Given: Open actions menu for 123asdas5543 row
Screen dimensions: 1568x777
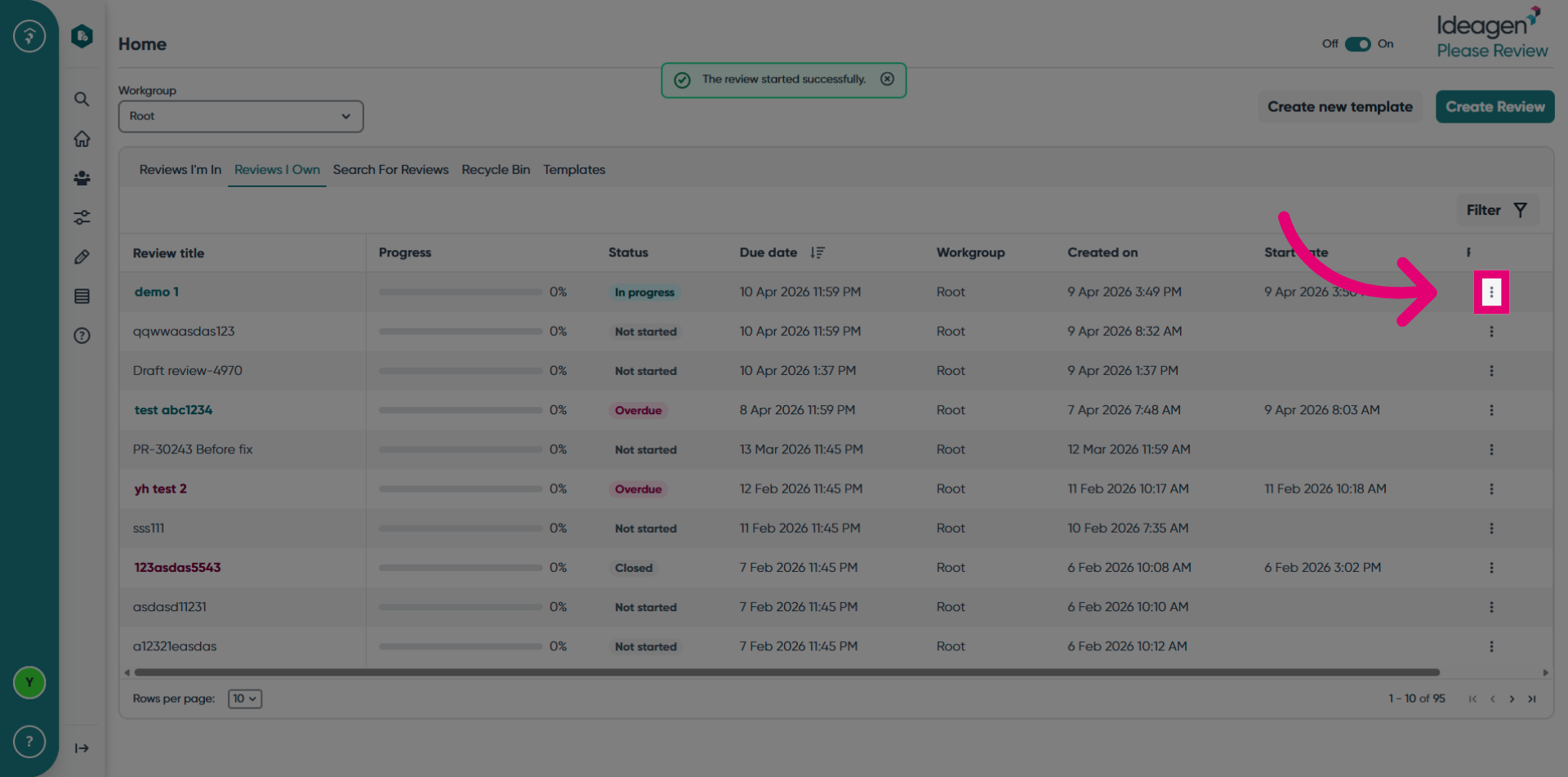Looking at the screenshot, I should tap(1491, 568).
